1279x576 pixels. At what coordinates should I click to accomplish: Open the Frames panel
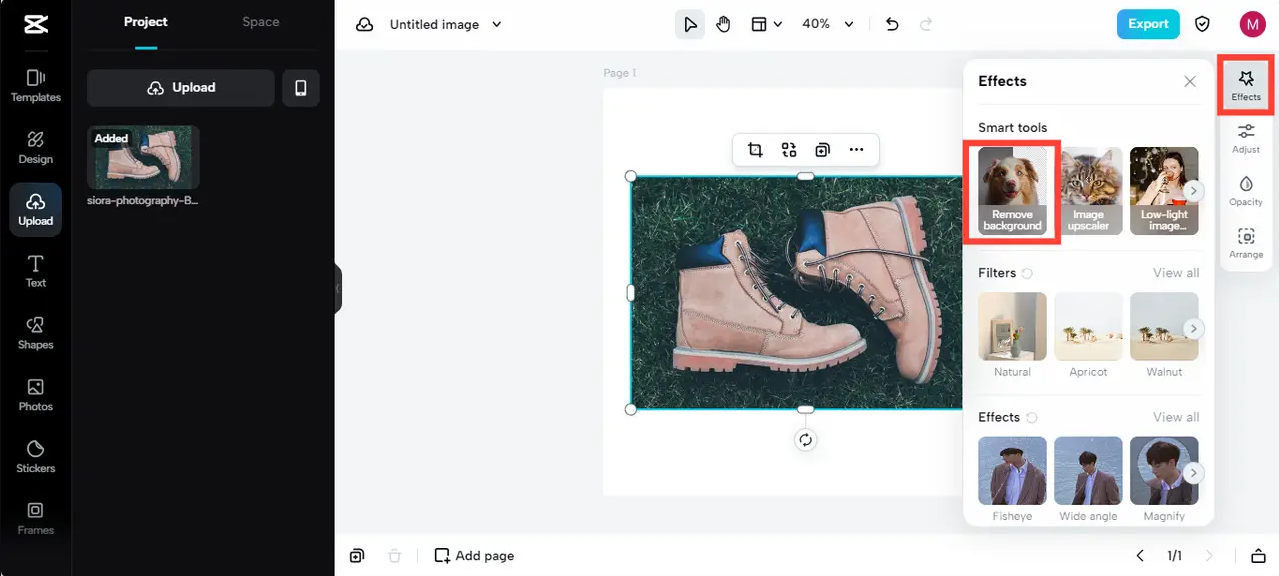click(x=35, y=519)
